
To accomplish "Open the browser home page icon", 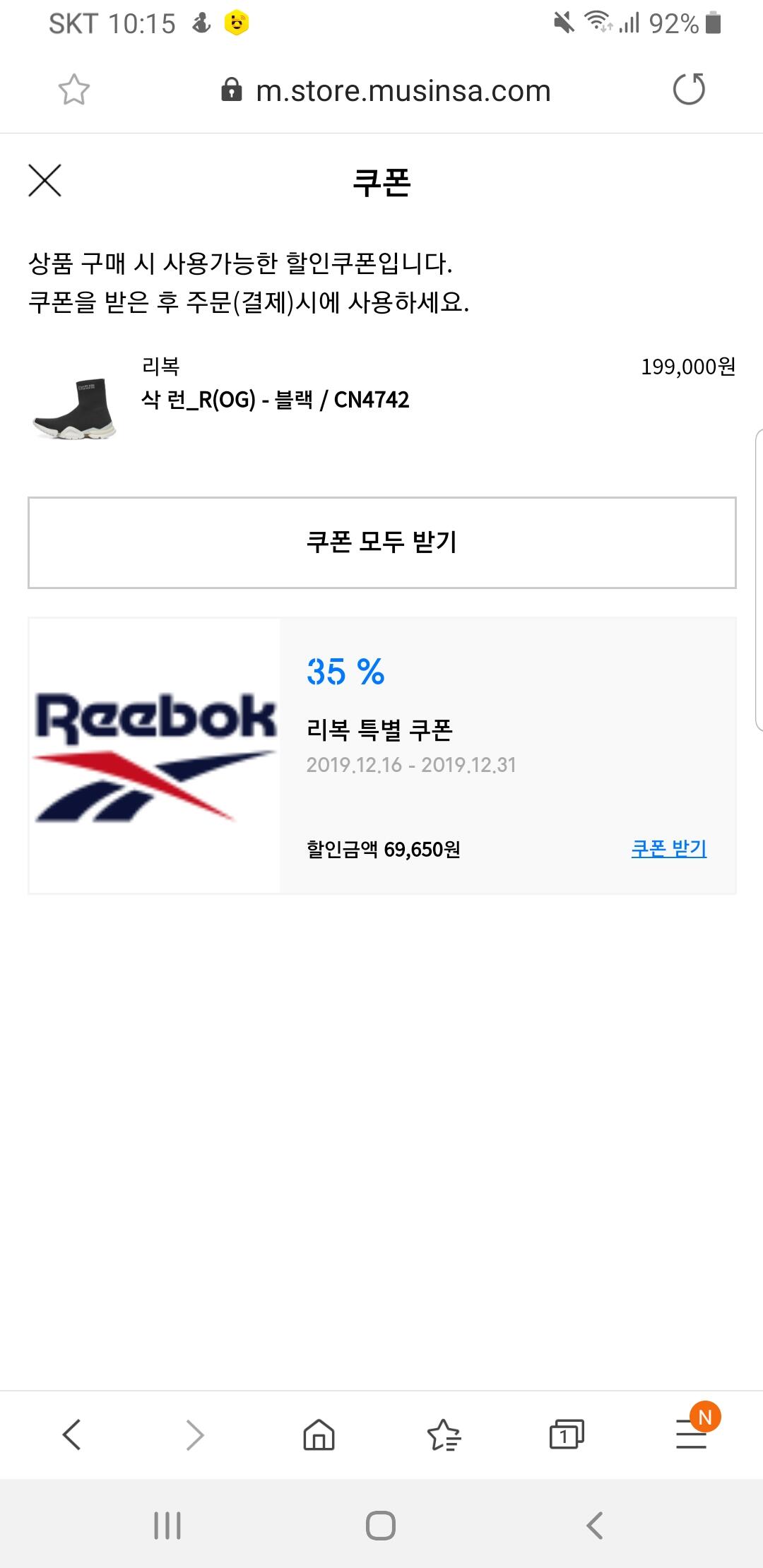I will point(319,1435).
